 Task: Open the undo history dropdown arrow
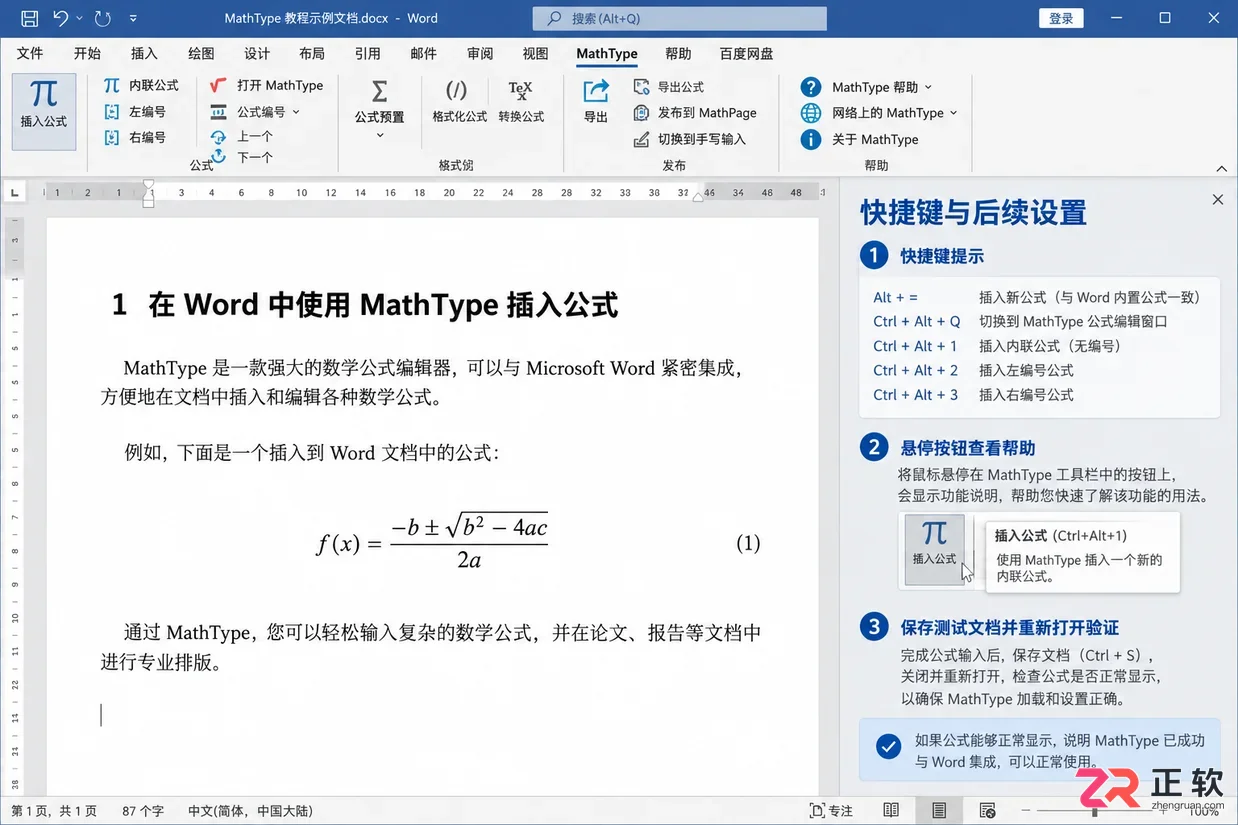[78, 18]
